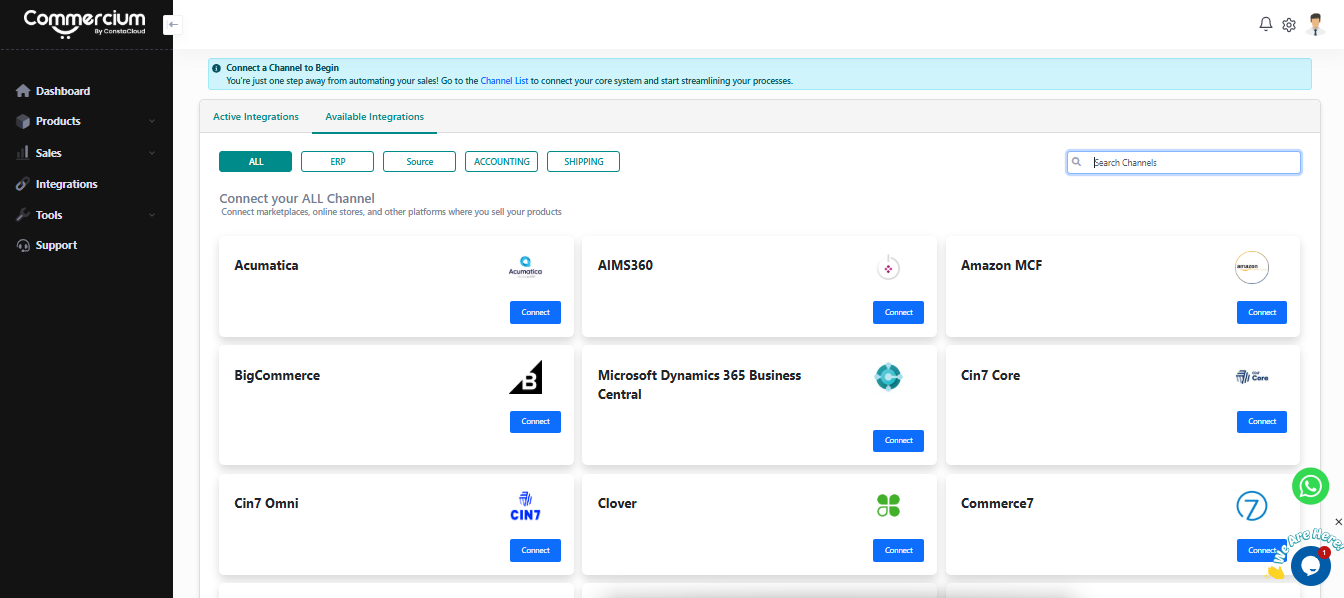Open the user profile avatar
The image size is (1344, 598).
[x=1316, y=24]
